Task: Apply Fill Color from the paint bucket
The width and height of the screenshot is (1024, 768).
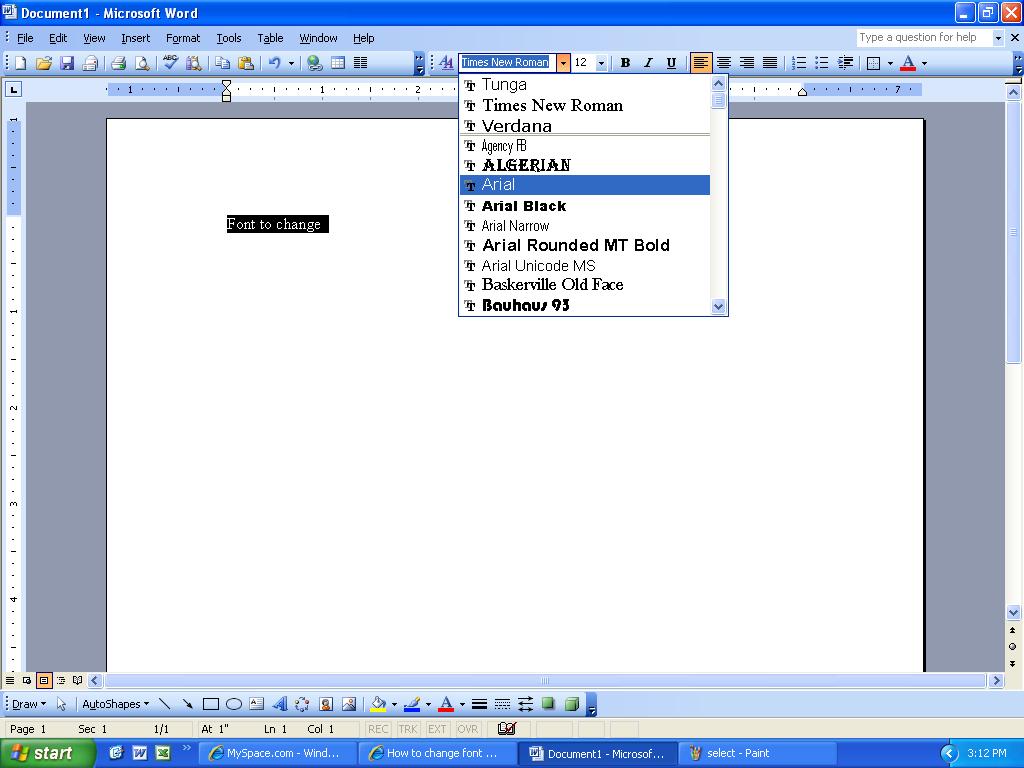Action: point(378,704)
